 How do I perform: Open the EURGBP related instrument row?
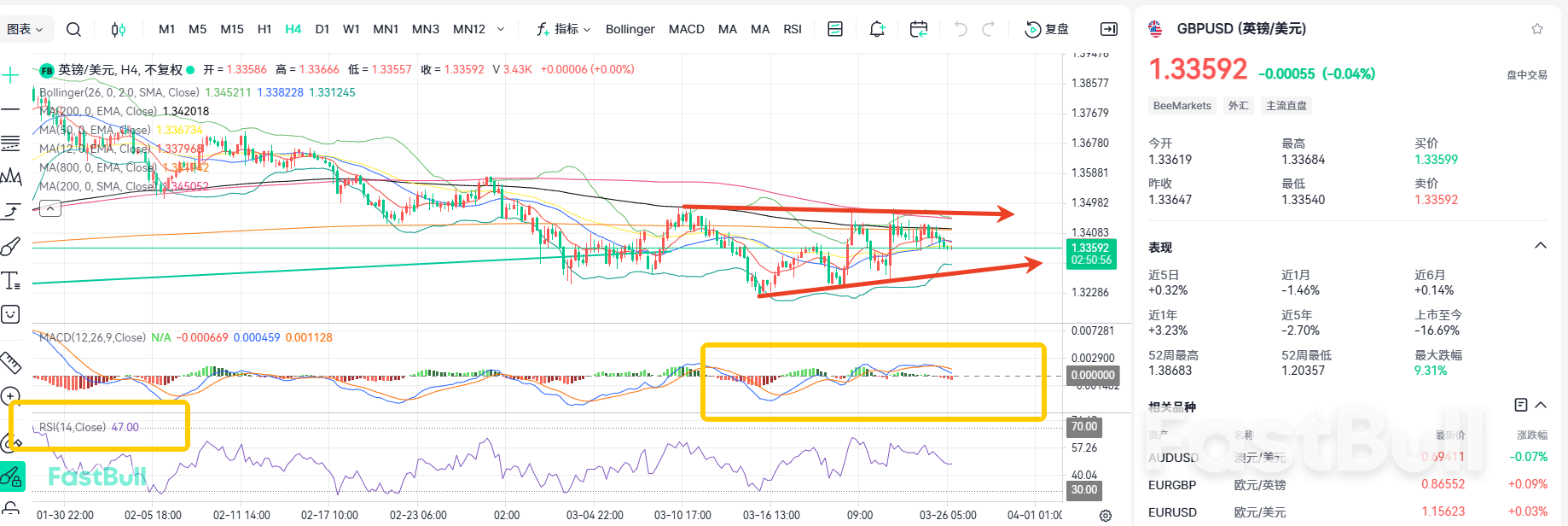tap(1348, 485)
